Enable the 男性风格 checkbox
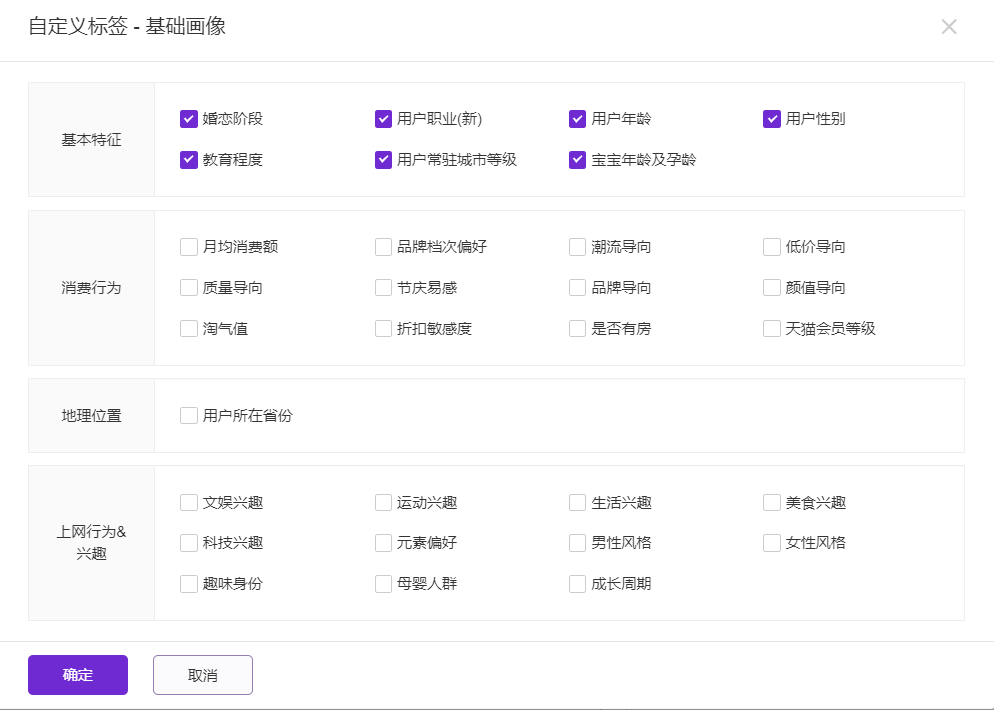Image resolution: width=994 pixels, height=710 pixels. 577,543
